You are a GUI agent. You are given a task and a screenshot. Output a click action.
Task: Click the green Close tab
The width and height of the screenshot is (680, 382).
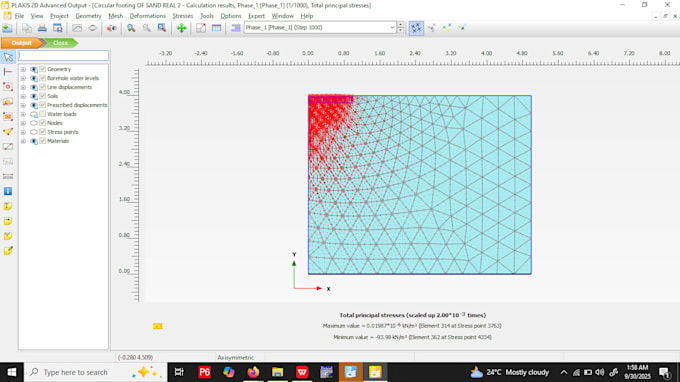60,43
